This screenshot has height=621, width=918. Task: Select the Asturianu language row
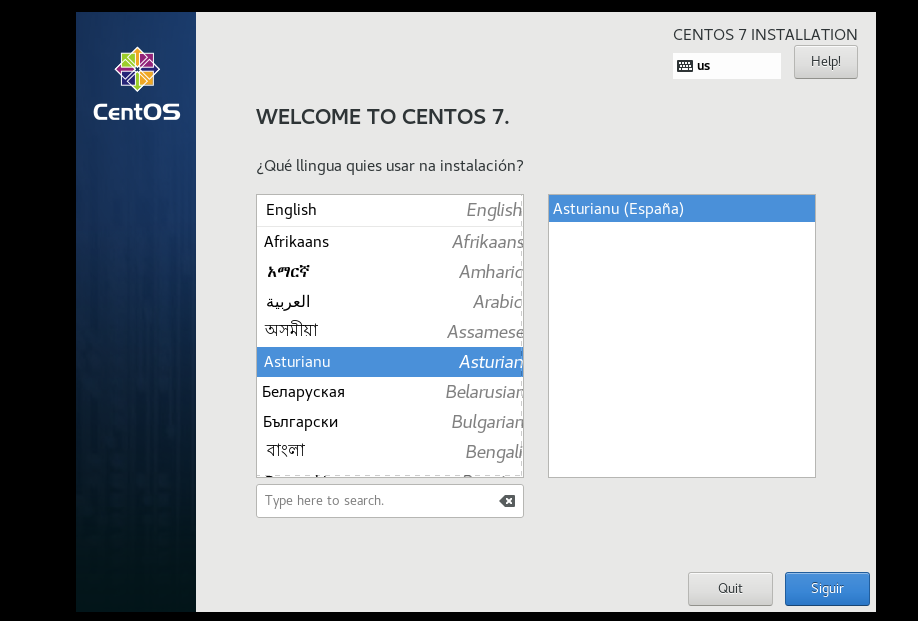(x=390, y=362)
